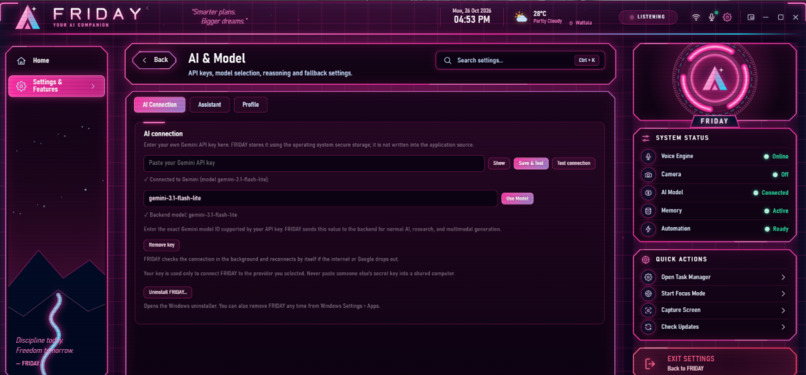
Task: Click Voice Engine Online status
Action: pyautogui.click(x=776, y=156)
